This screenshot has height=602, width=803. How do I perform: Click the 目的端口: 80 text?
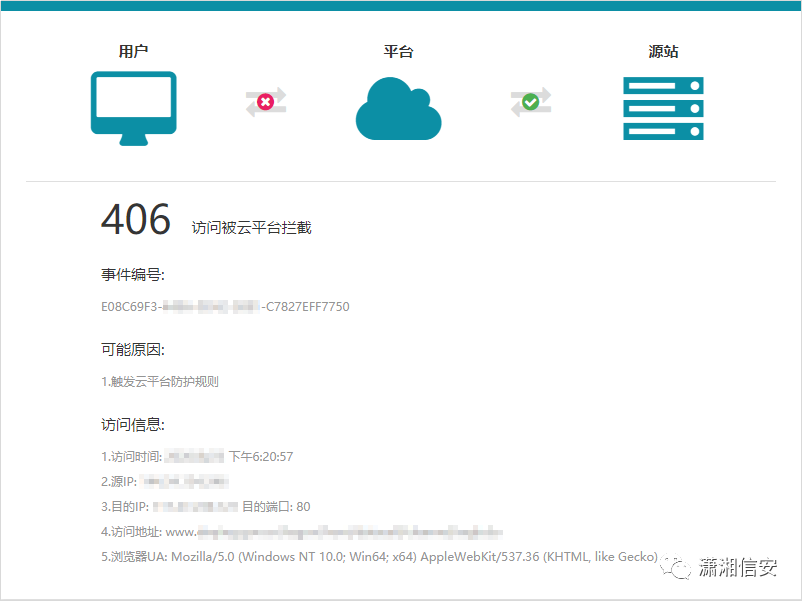(276, 506)
